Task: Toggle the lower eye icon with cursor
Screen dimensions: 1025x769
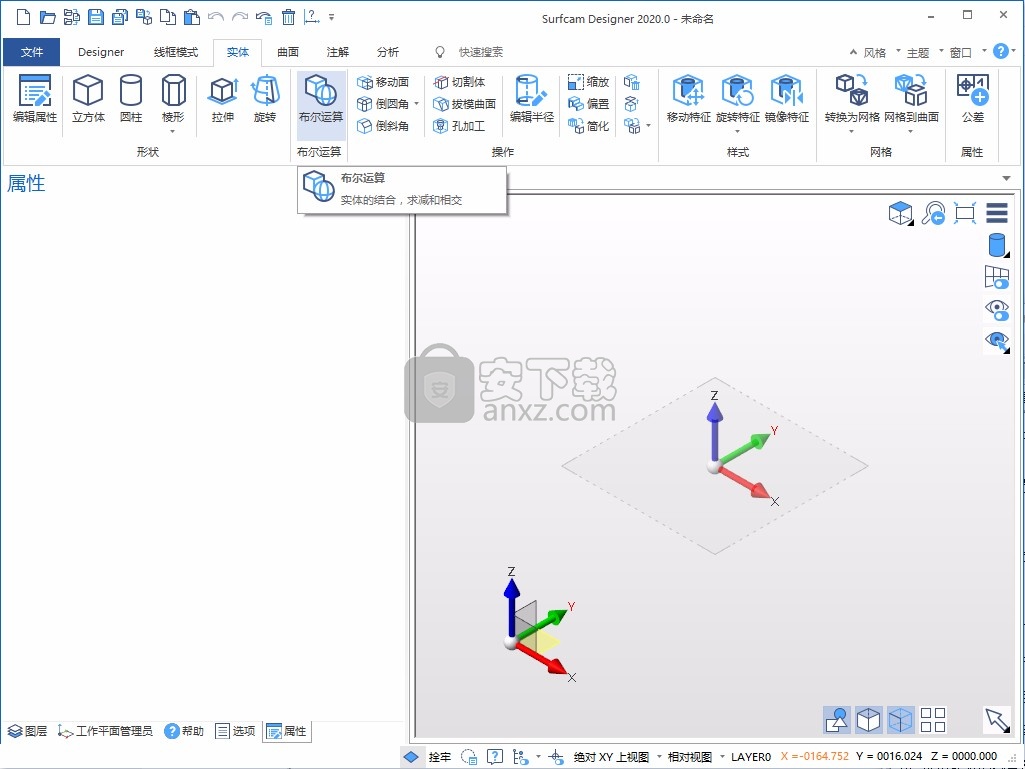Action: click(997, 341)
